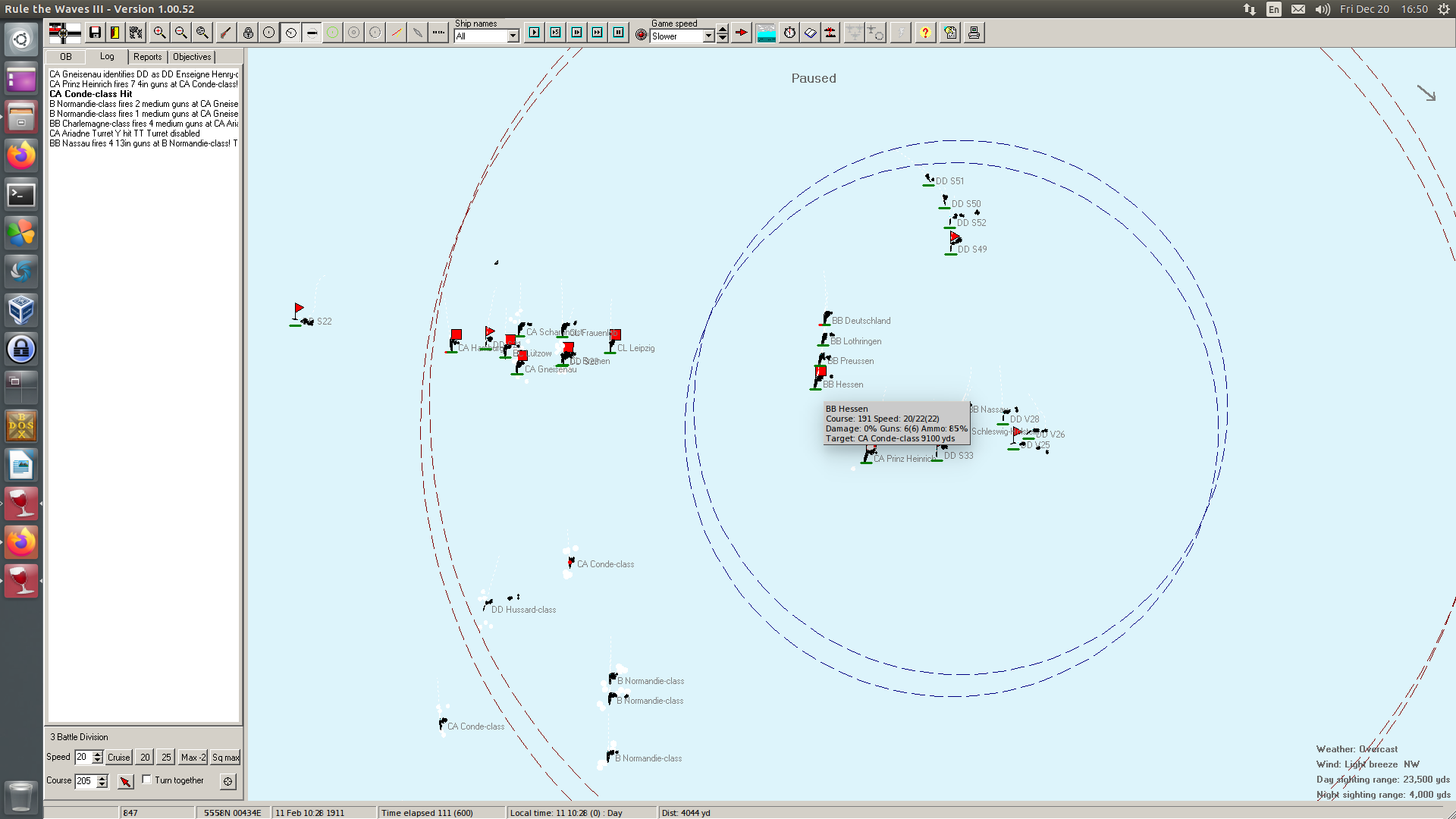Click the sinking ship icon
The image size is (1456, 819).
click(831, 33)
